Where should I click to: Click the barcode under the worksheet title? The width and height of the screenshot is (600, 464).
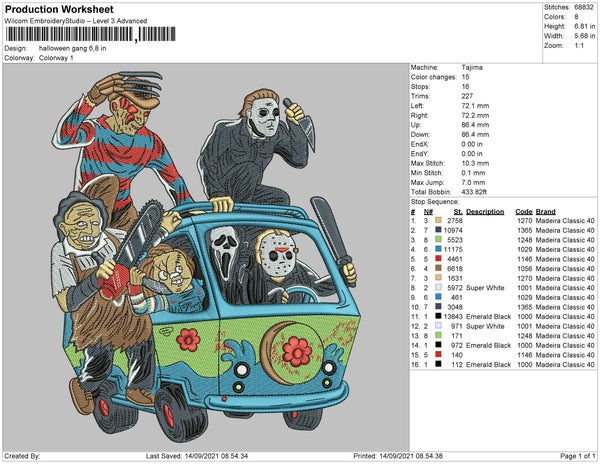[x=91, y=34]
